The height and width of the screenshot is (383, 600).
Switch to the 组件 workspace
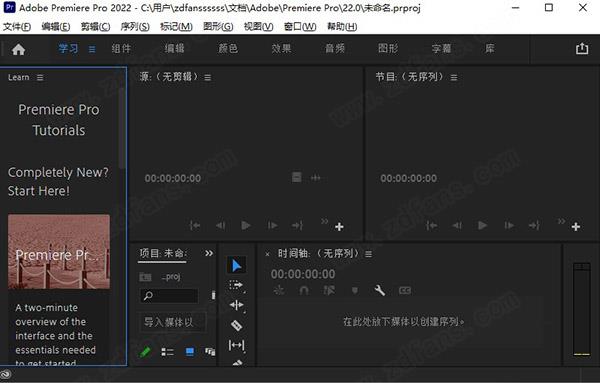click(x=121, y=49)
